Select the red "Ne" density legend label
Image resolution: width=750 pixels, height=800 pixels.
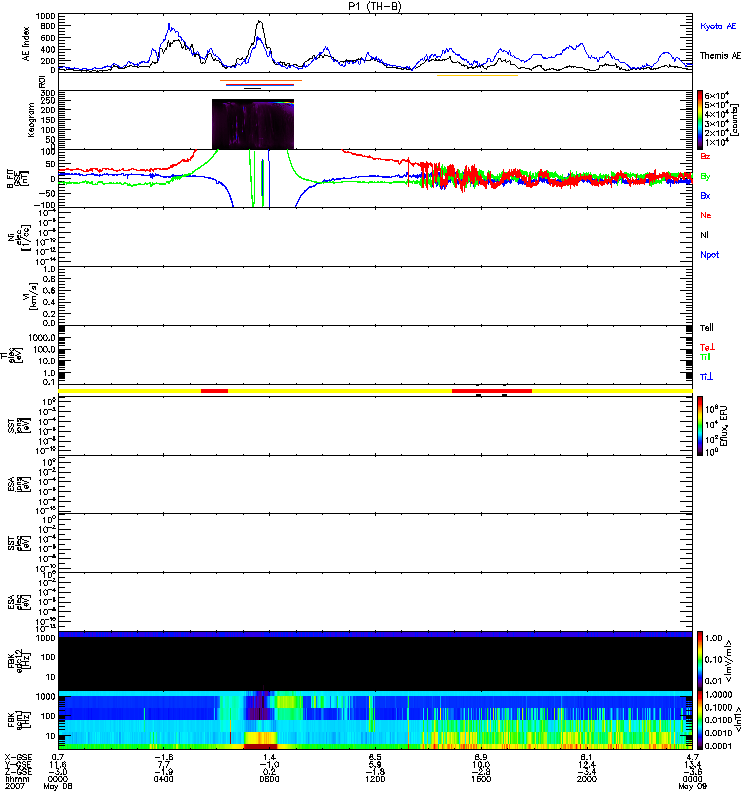click(x=705, y=215)
